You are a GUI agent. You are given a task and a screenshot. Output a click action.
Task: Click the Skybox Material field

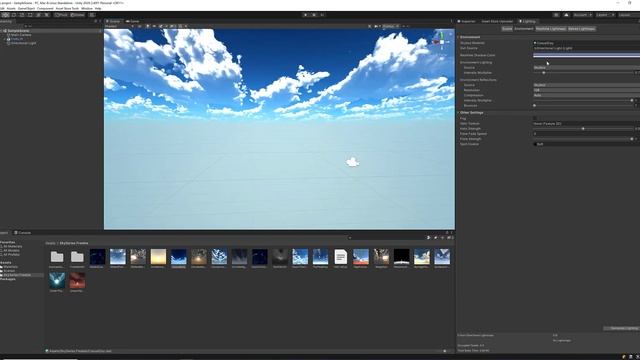coord(586,43)
